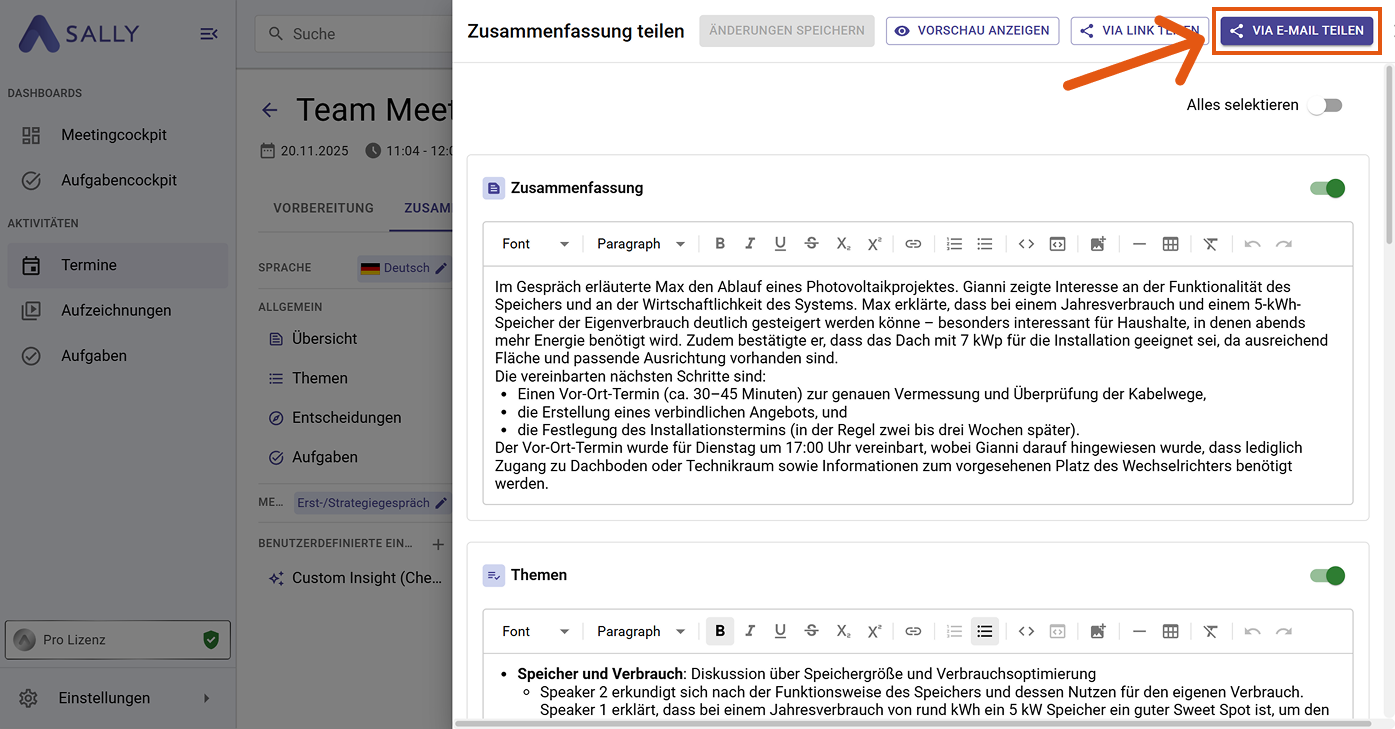
Task: Click Italic icon in Zusammenfassung editor toolbar
Action: point(750,244)
